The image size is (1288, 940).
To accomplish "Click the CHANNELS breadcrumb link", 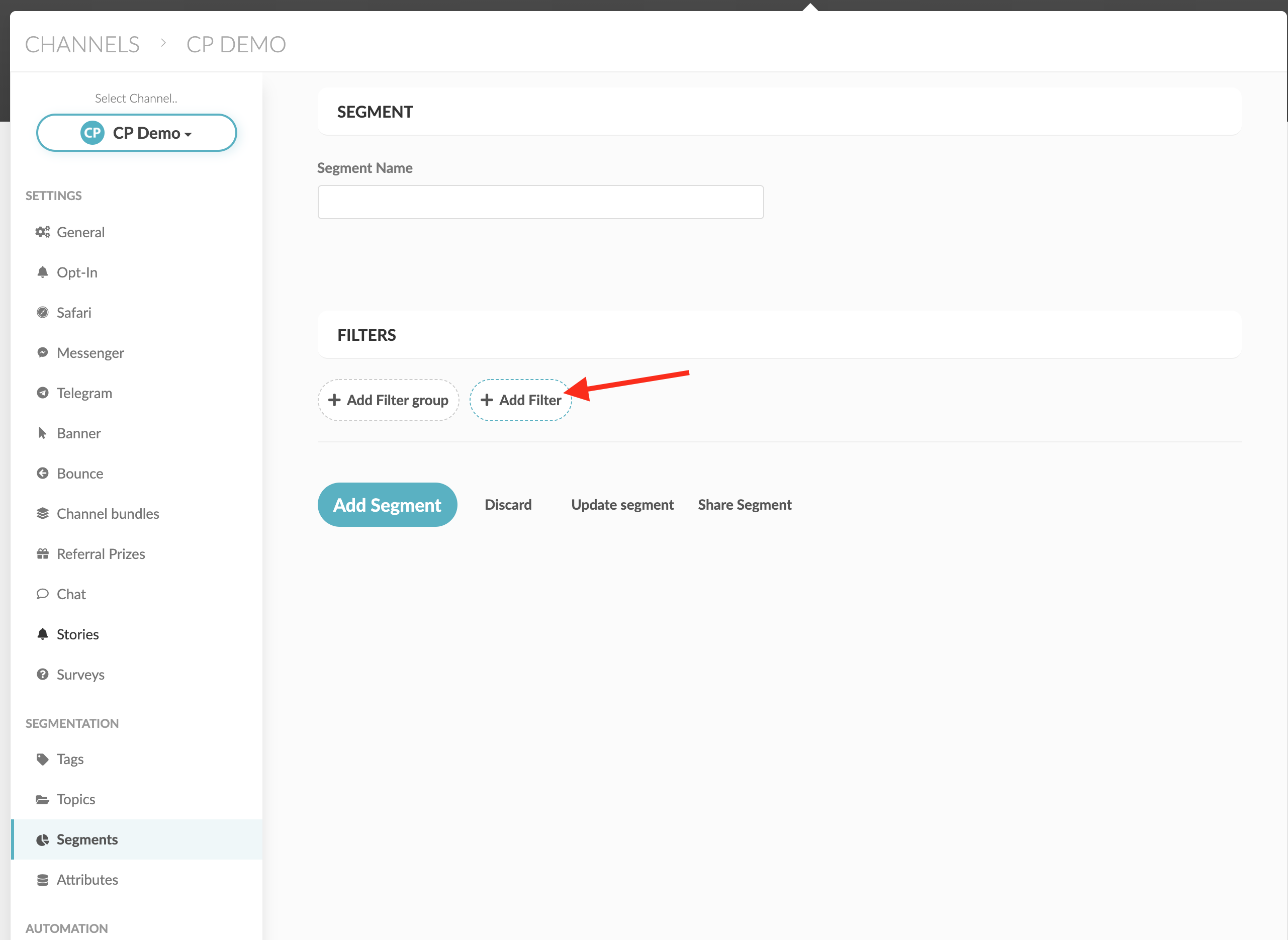I will [82, 44].
